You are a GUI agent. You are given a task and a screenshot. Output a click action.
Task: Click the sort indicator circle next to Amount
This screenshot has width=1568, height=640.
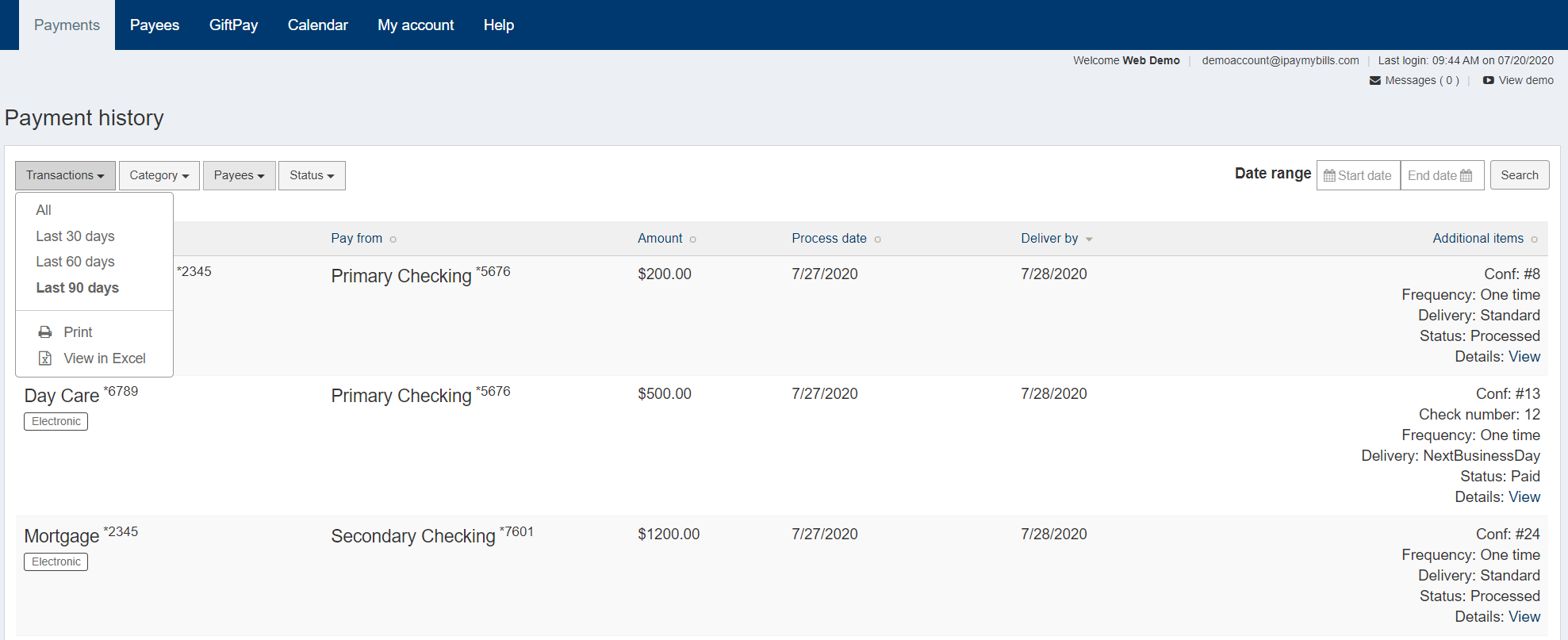(x=693, y=240)
